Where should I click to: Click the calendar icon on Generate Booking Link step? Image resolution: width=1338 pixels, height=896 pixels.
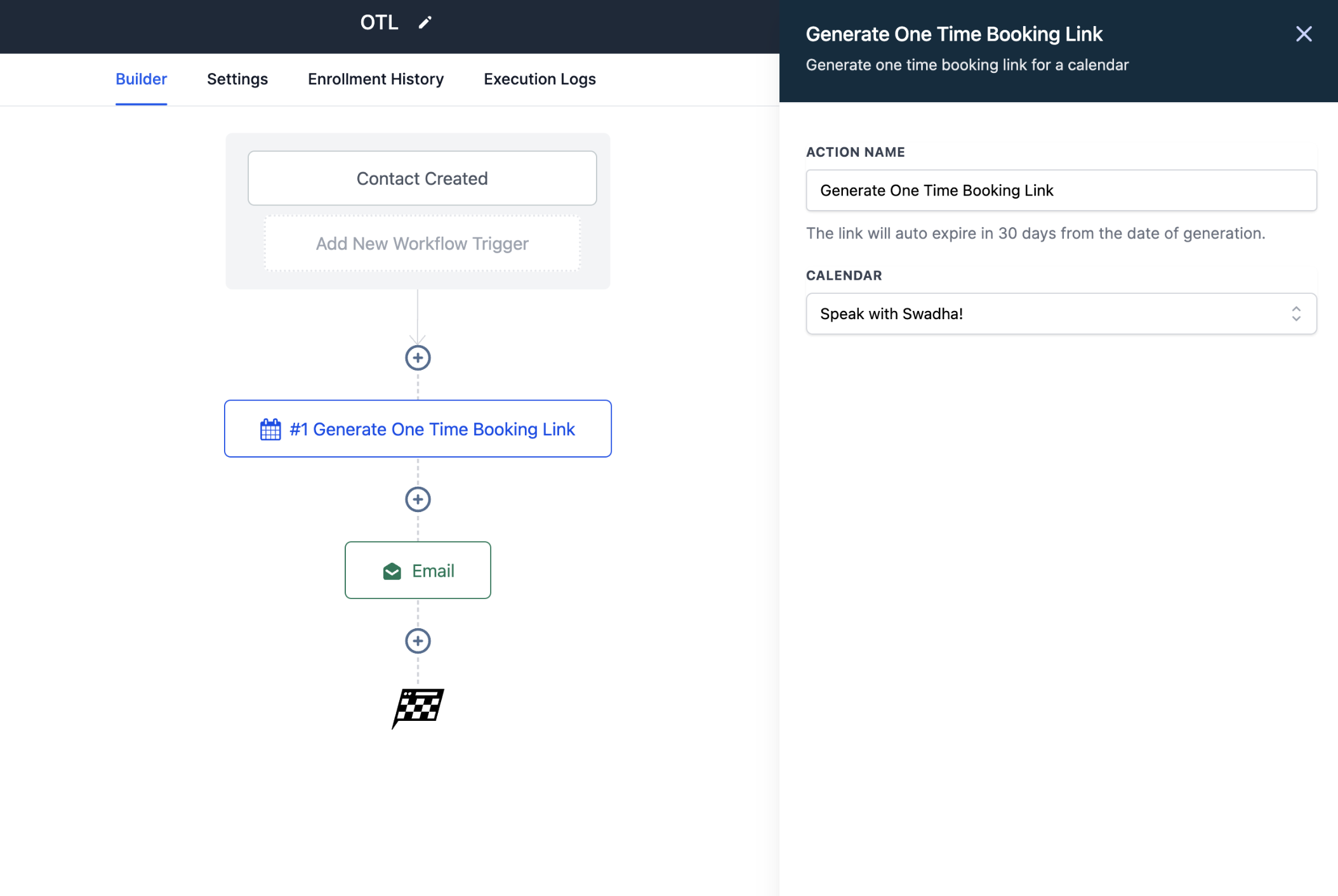coord(270,429)
